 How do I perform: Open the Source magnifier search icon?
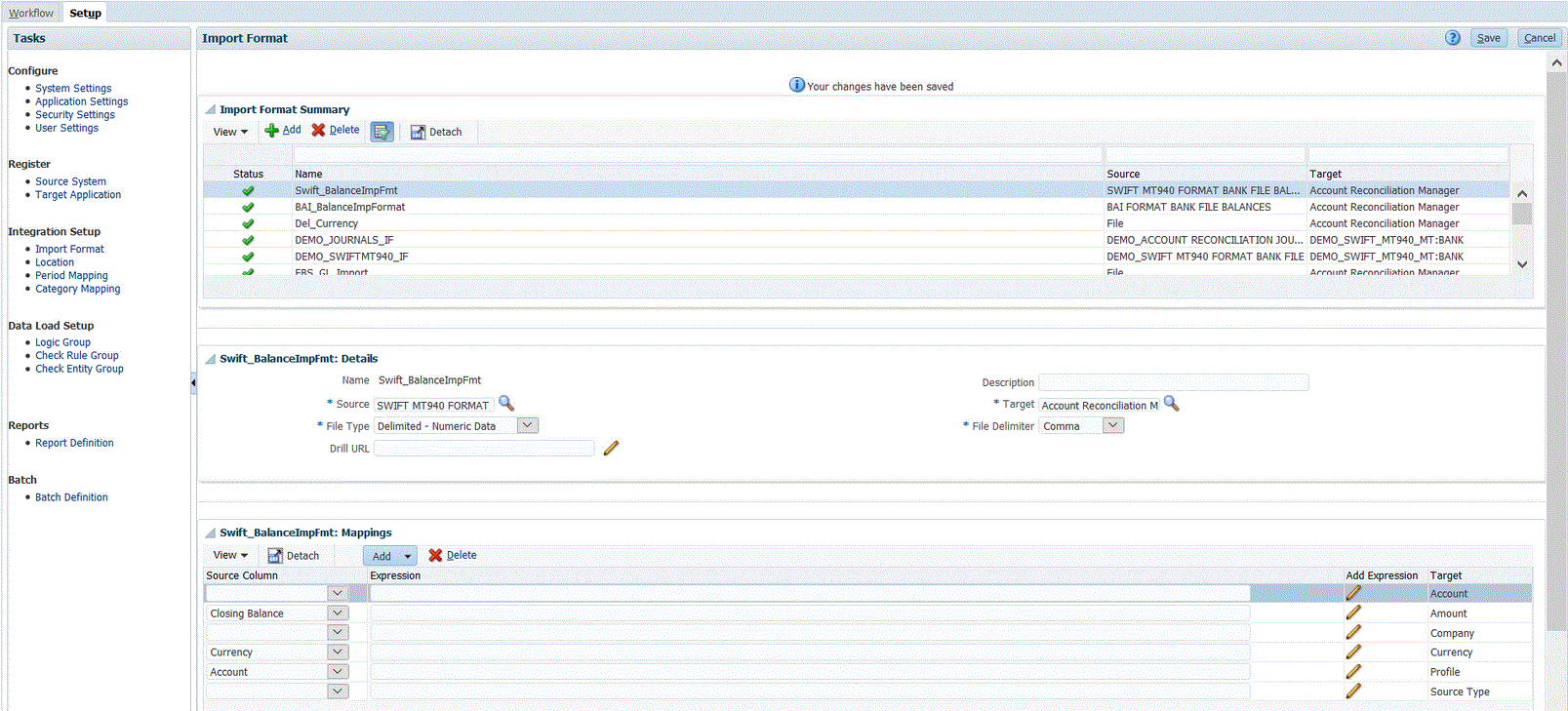pos(506,403)
